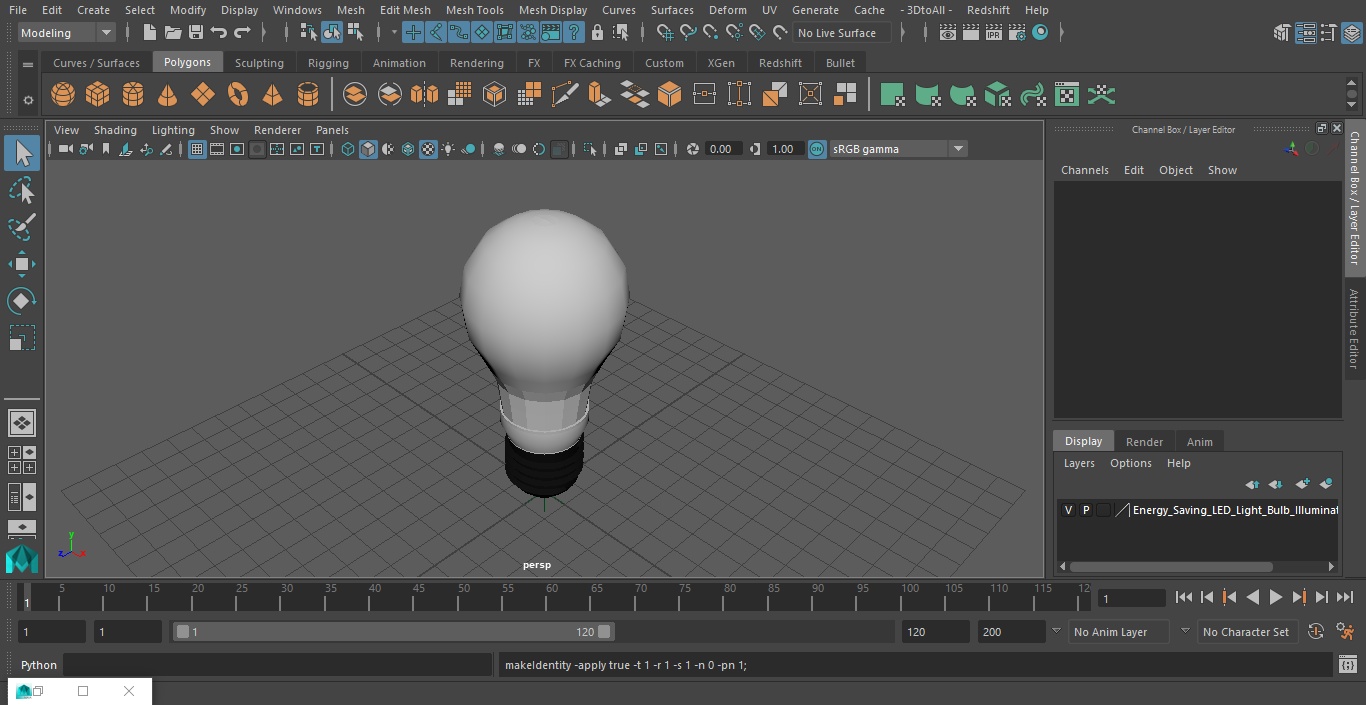The image size is (1366, 705).
Task: Create a polygon pipe from shelf
Action: (x=308, y=95)
